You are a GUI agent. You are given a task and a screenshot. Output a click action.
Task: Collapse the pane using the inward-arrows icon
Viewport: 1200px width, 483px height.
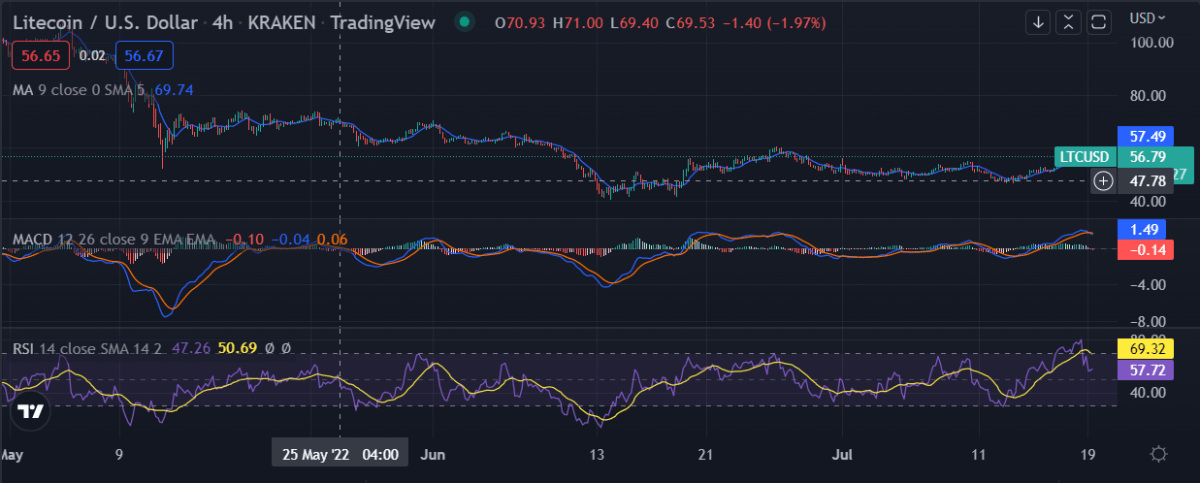point(1069,21)
